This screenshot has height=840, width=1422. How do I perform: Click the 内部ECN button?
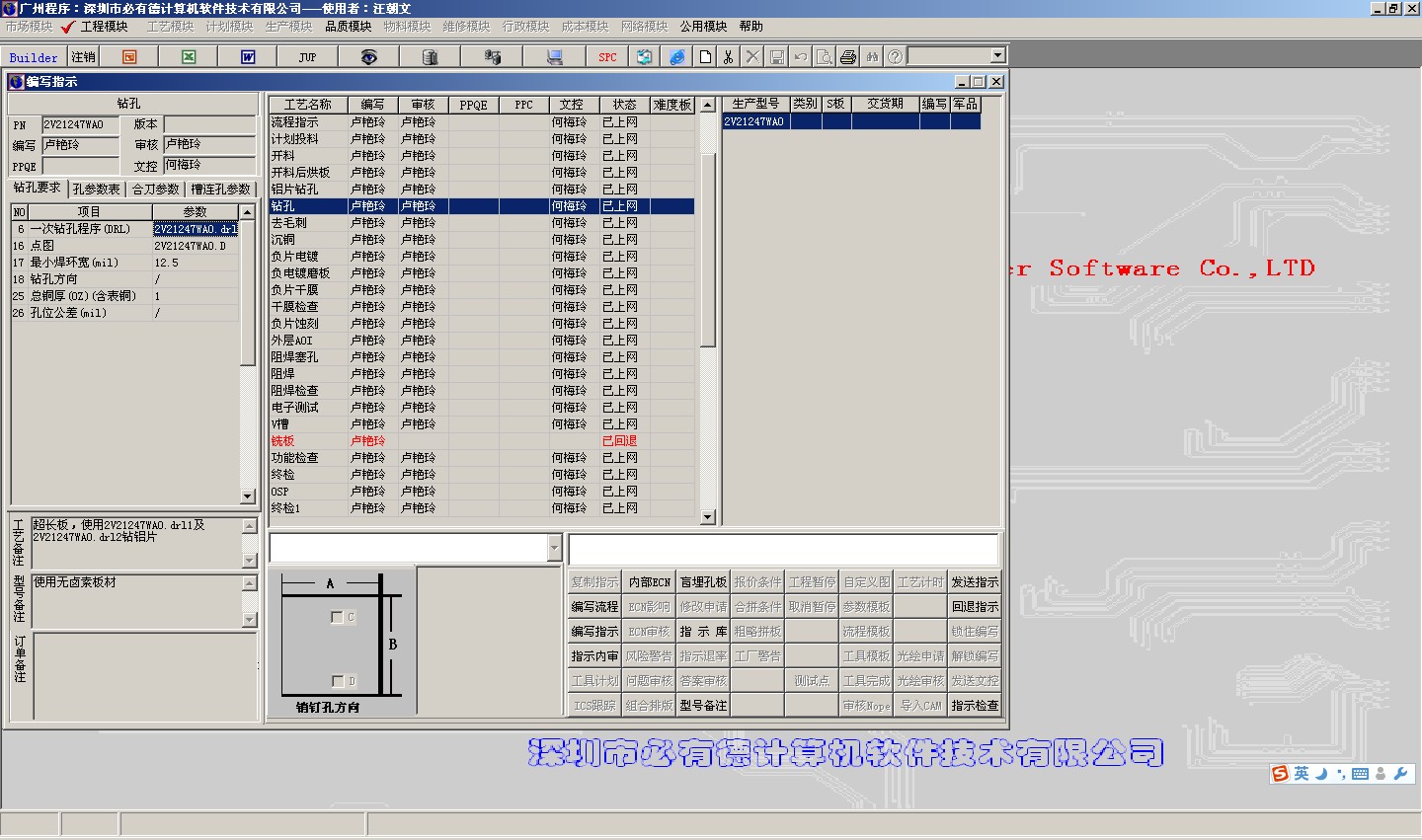[x=649, y=582]
